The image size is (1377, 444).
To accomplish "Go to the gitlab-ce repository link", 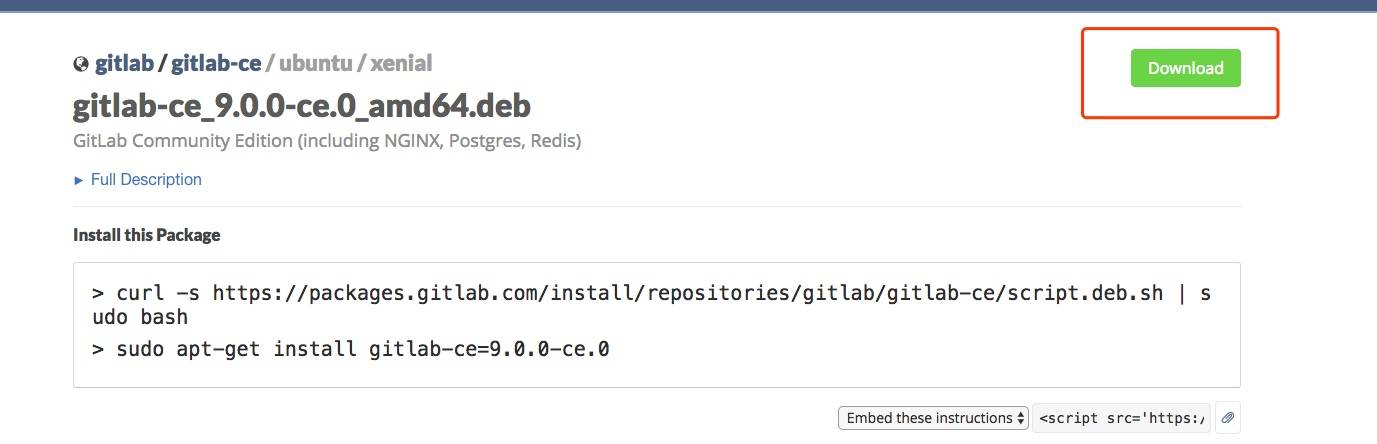I will pos(216,64).
